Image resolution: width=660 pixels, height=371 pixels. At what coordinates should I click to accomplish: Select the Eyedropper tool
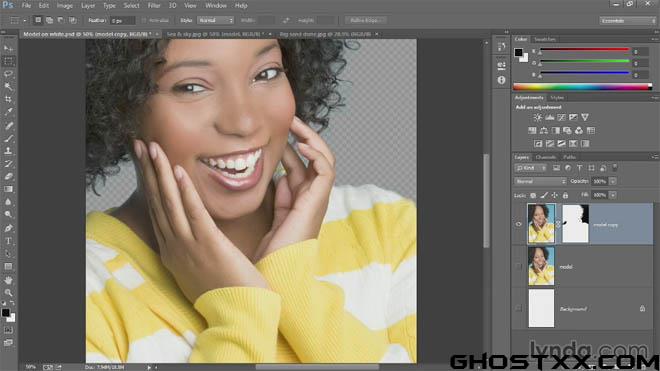point(8,112)
